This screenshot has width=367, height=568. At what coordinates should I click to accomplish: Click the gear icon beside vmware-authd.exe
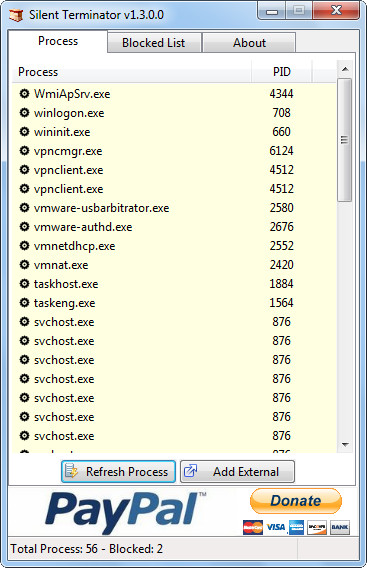[24, 227]
